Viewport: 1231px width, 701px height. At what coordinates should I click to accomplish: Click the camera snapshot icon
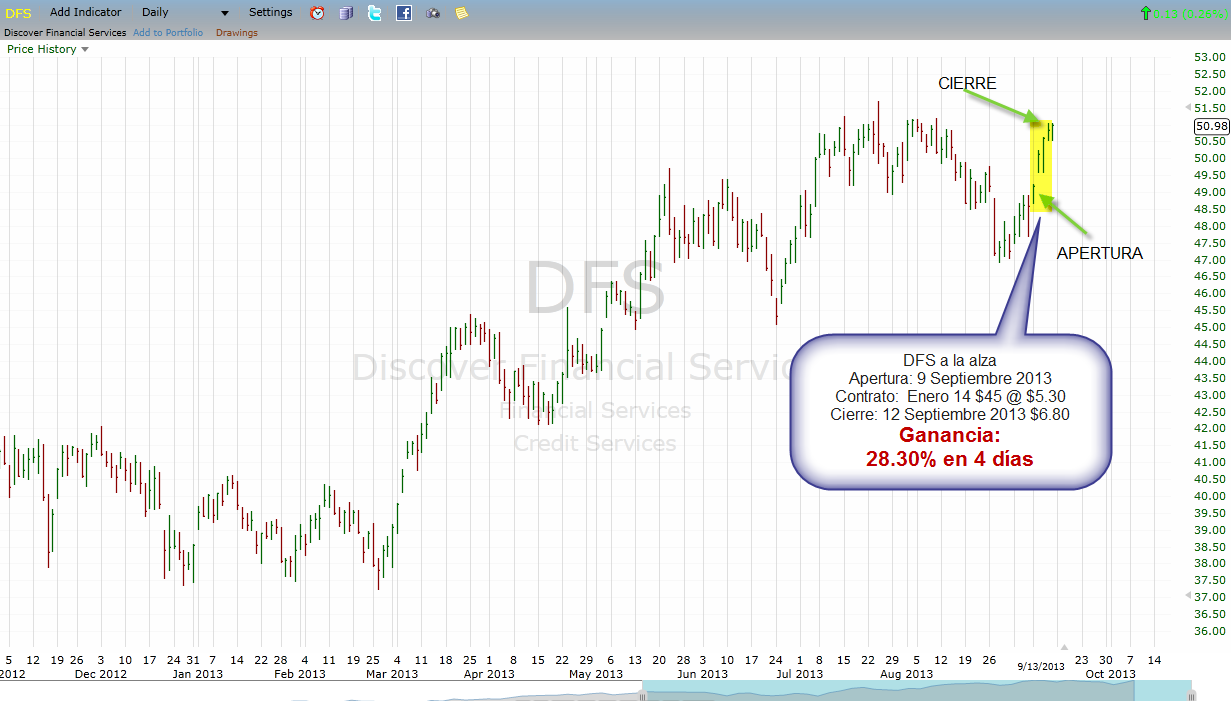pos(433,13)
